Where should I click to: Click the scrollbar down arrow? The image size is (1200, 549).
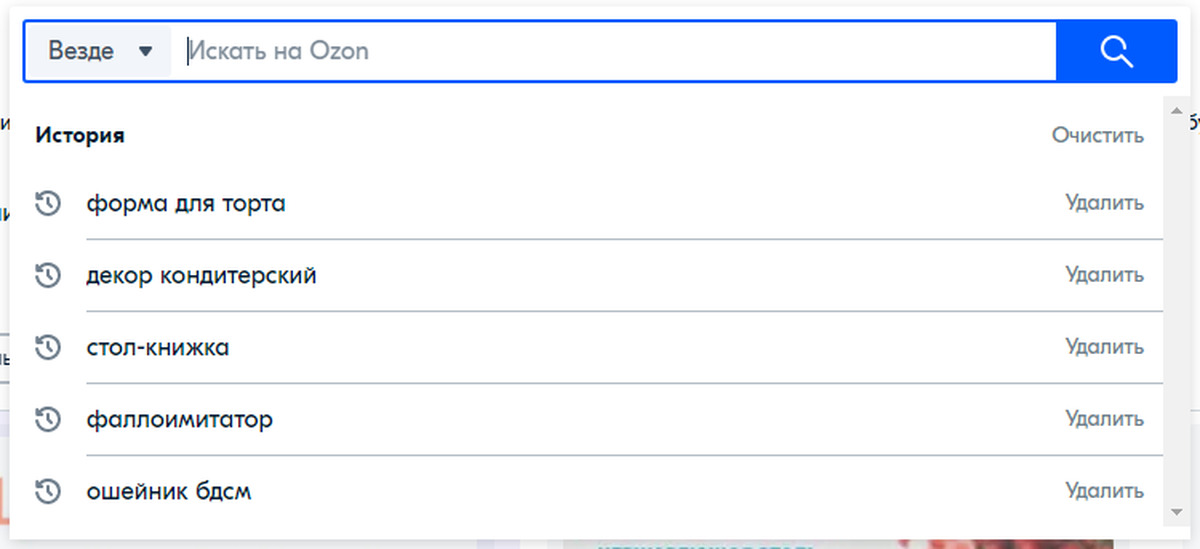pos(1175,512)
